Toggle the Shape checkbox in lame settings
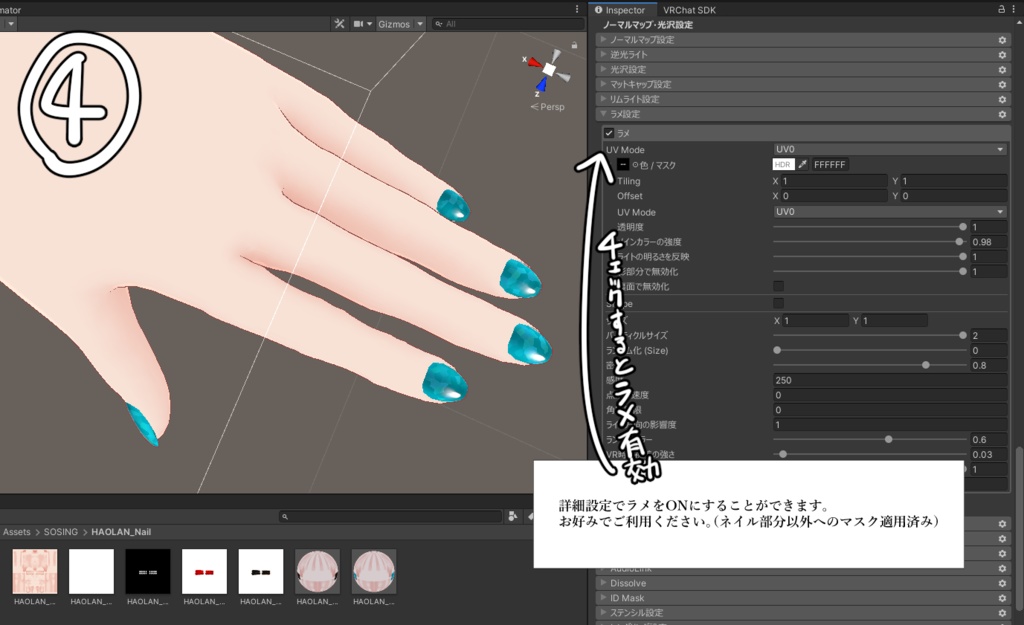Image resolution: width=1024 pixels, height=625 pixels. [x=778, y=304]
